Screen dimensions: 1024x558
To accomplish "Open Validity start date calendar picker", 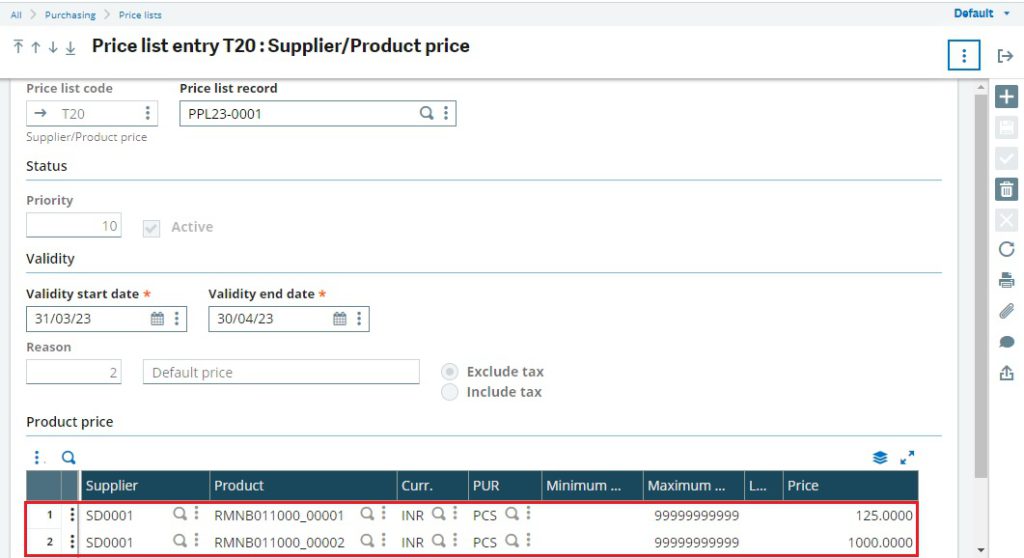I will pyautogui.click(x=157, y=319).
